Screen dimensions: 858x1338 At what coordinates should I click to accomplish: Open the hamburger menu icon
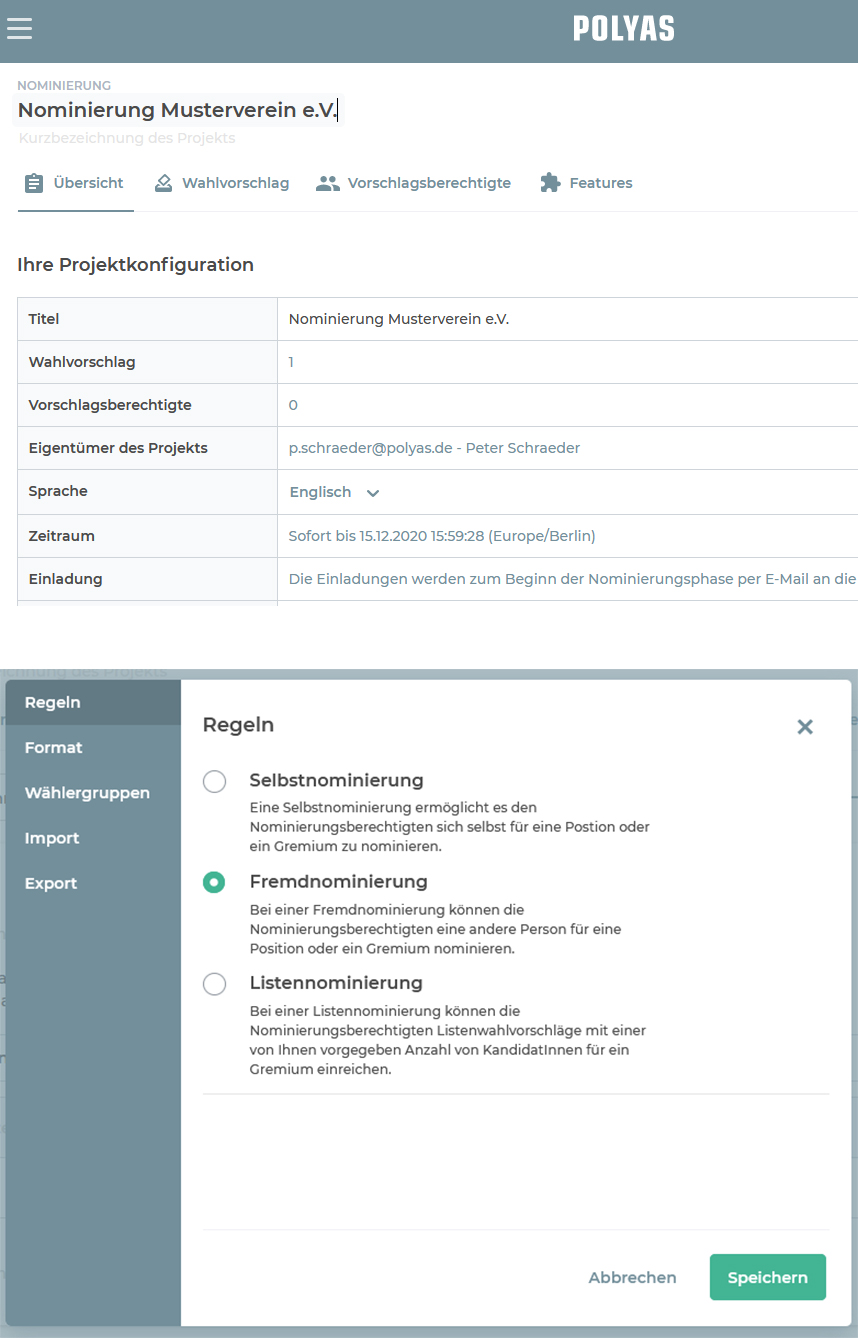pos(20,28)
